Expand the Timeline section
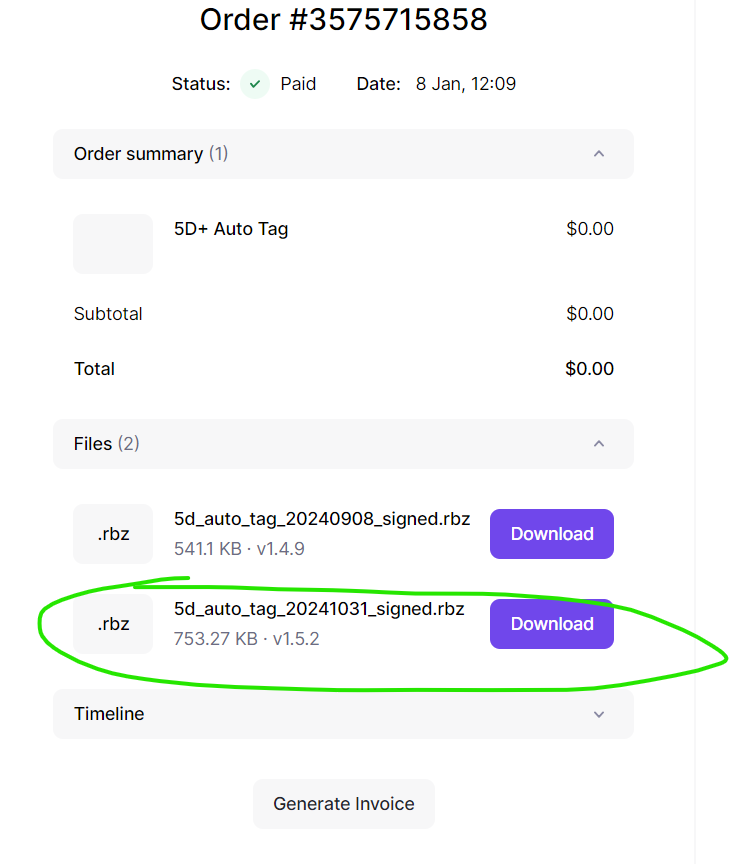Image resolution: width=731 pixels, height=864 pixels. pyautogui.click(x=598, y=714)
